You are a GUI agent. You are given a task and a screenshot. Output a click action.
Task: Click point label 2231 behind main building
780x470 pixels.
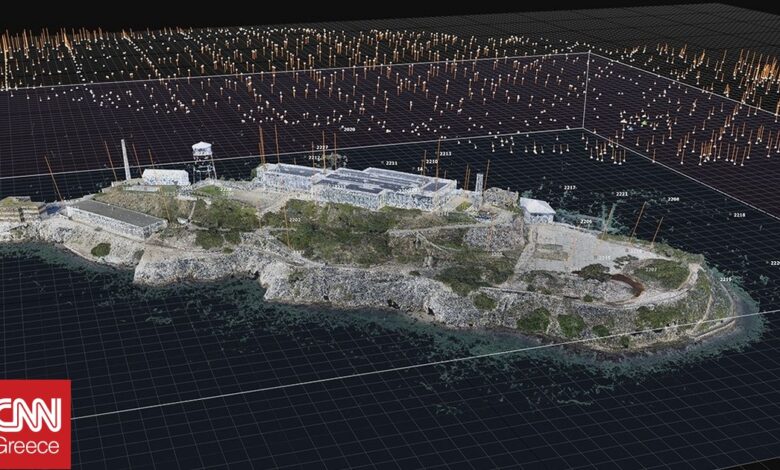(x=391, y=163)
